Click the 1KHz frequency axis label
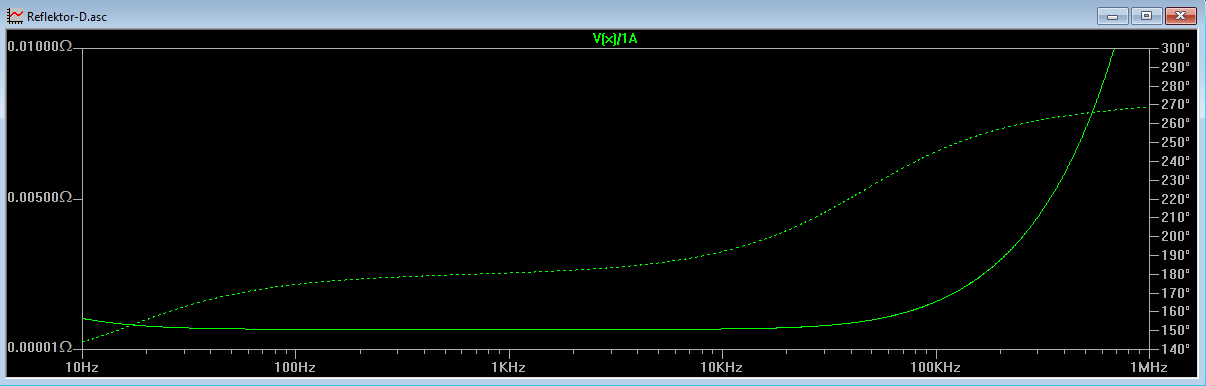The width and height of the screenshot is (1206, 386). pyautogui.click(x=509, y=368)
